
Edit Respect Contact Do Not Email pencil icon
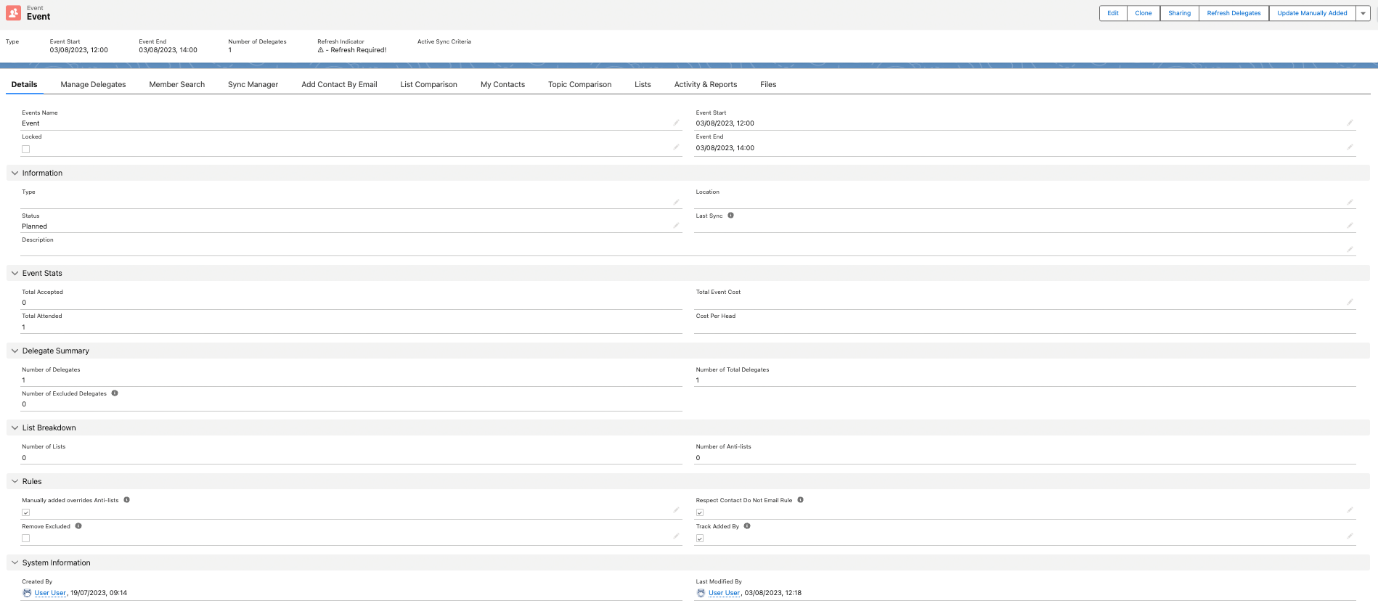(x=1350, y=510)
